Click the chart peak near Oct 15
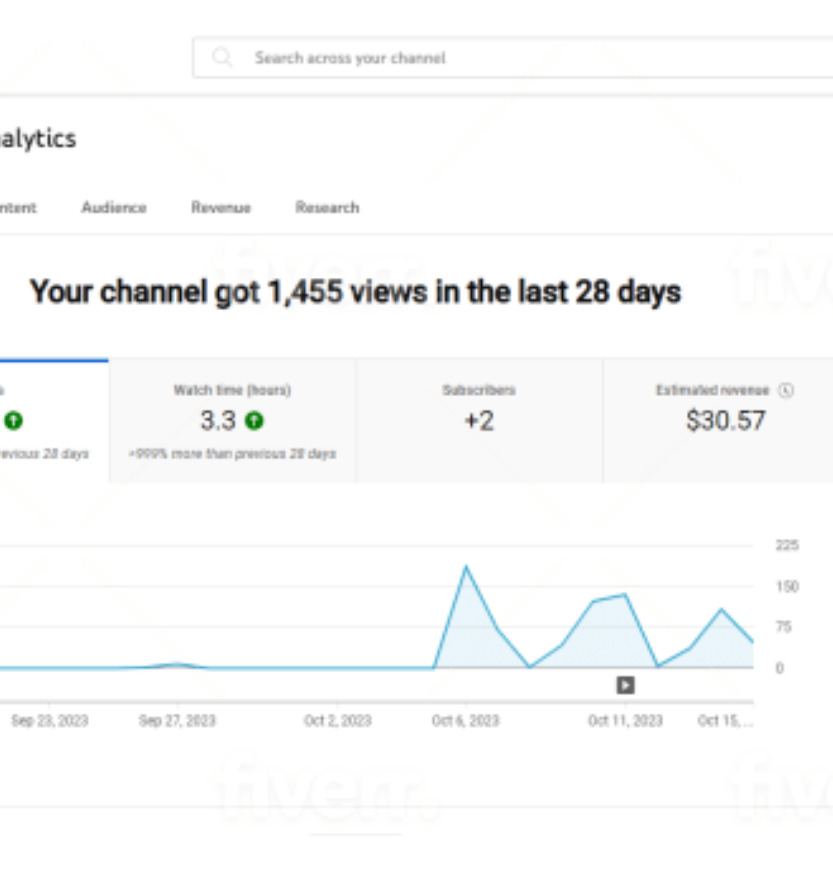The height and width of the screenshot is (881, 833). pos(720,609)
